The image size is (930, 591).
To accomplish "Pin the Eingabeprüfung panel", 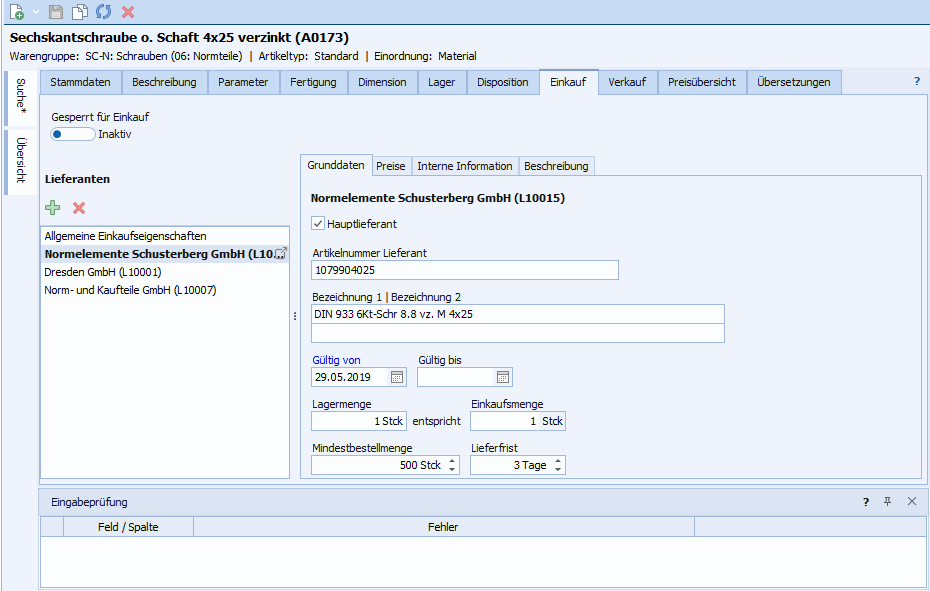I will (887, 502).
